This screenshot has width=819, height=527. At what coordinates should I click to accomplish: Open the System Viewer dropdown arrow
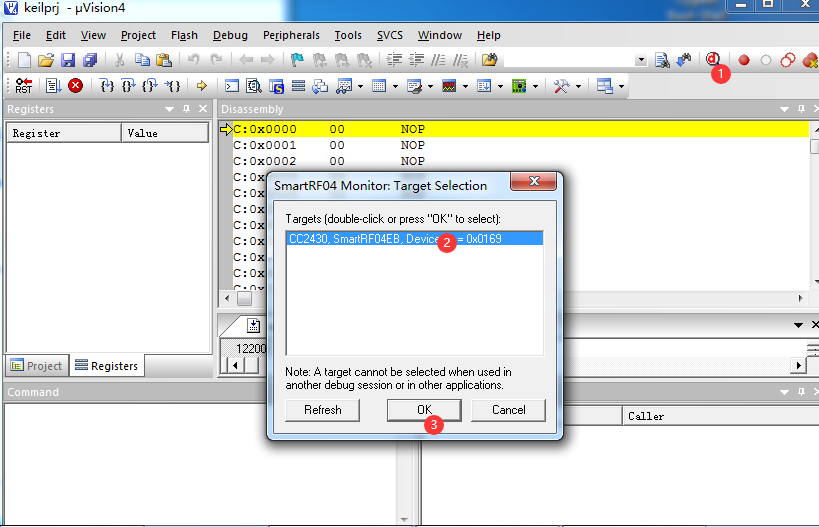tap(535, 86)
